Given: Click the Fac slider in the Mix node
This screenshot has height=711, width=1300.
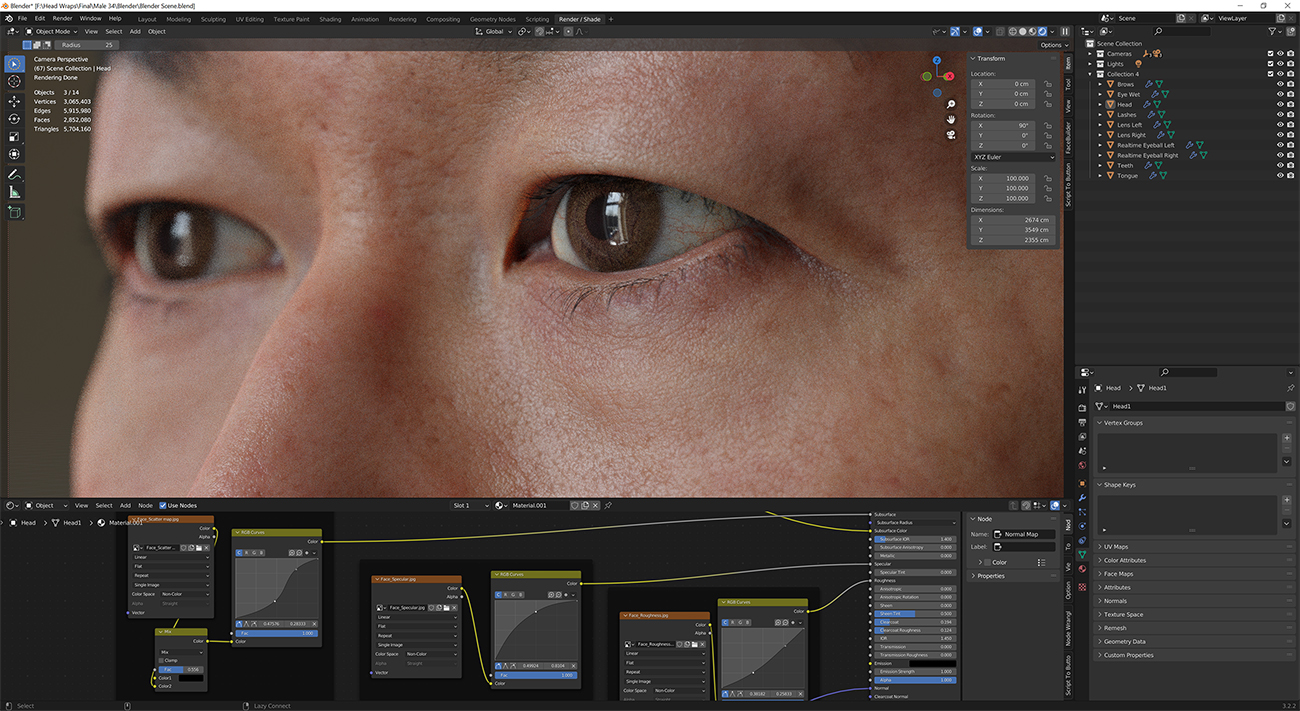Looking at the screenshot, I should point(181,669).
